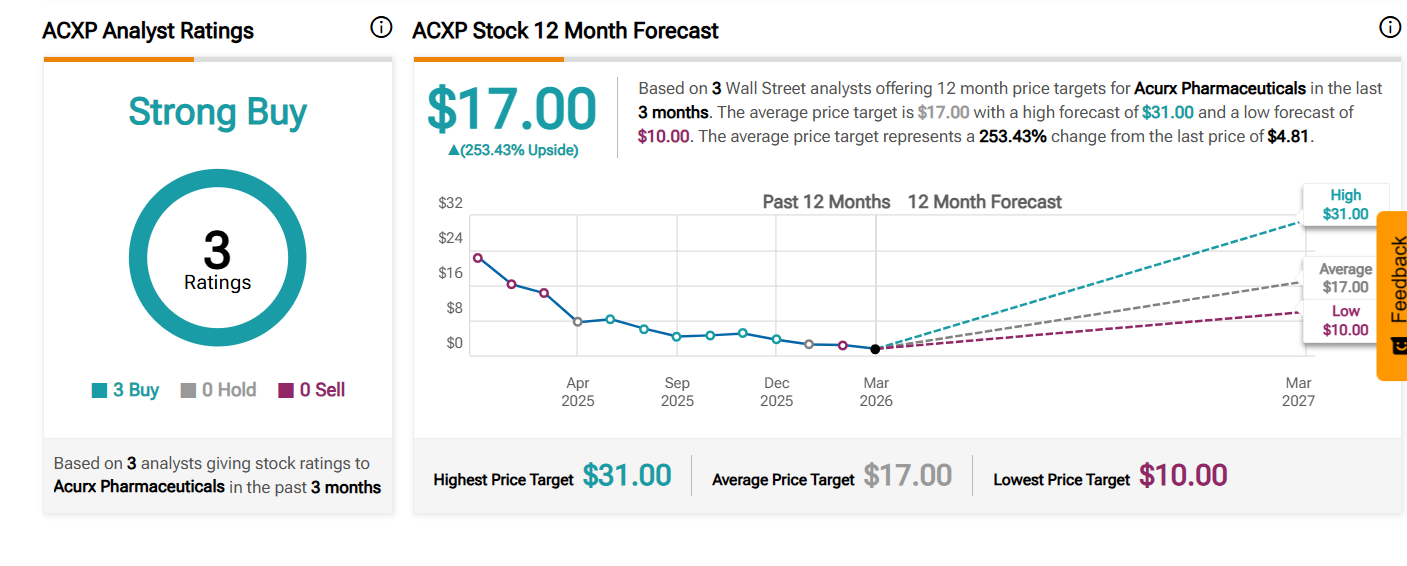The height and width of the screenshot is (566, 1407).
Task: Click the Highest Price Target $31.00 value
Action: tap(627, 476)
